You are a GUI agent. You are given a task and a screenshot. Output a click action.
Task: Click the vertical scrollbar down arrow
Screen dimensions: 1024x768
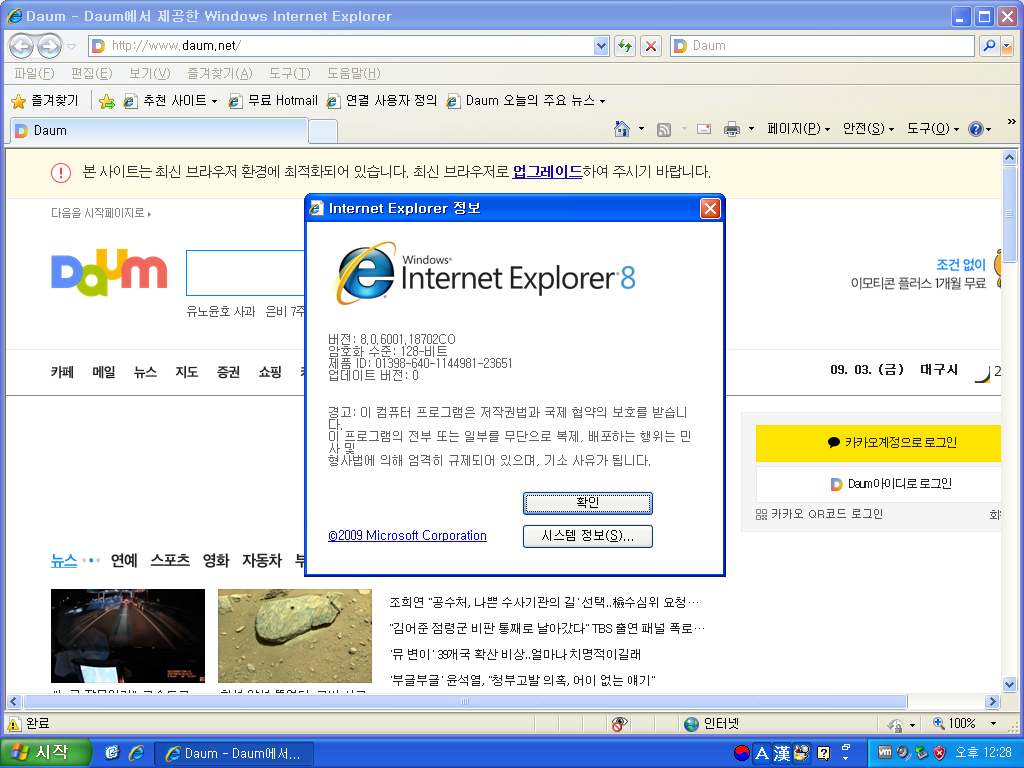pyautogui.click(x=1009, y=684)
